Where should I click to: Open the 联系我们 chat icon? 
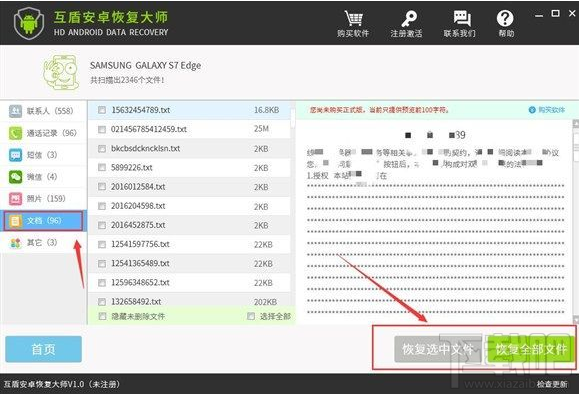[x=461, y=18]
